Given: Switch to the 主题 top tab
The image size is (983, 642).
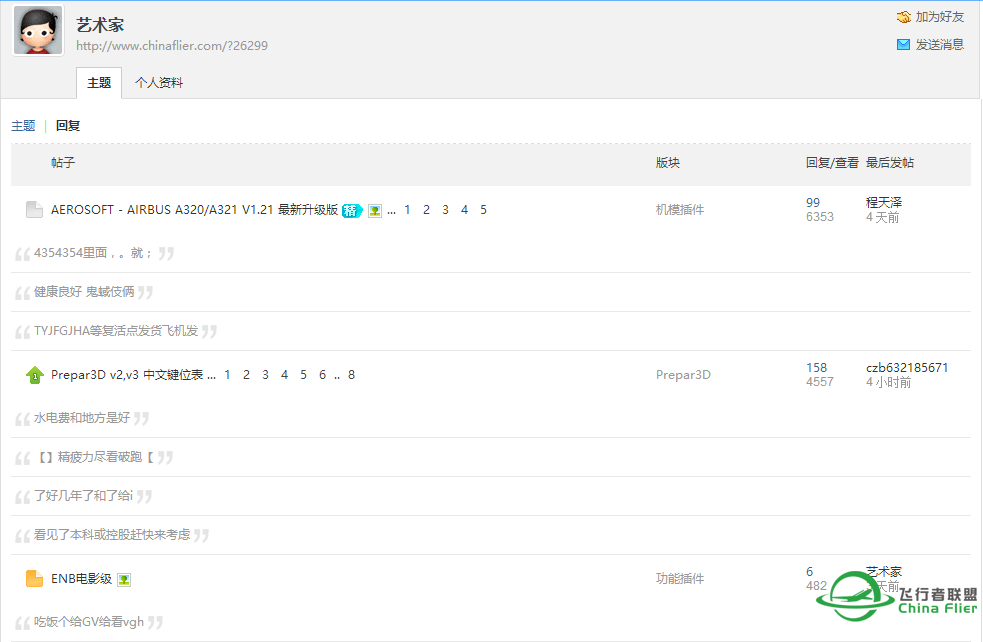Looking at the screenshot, I should click(x=99, y=83).
